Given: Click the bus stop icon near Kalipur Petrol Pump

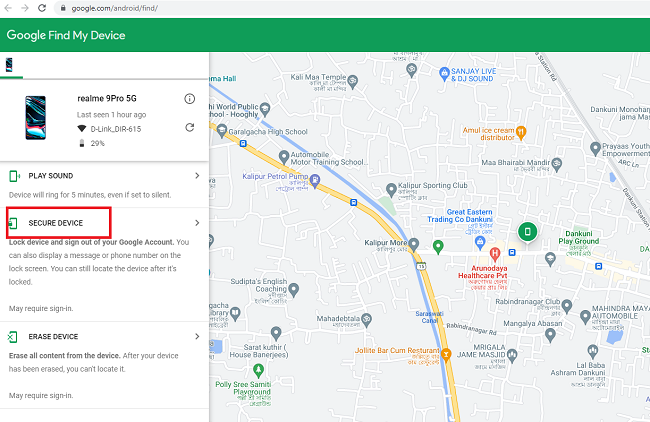Looking at the screenshot, I should coord(353,202).
